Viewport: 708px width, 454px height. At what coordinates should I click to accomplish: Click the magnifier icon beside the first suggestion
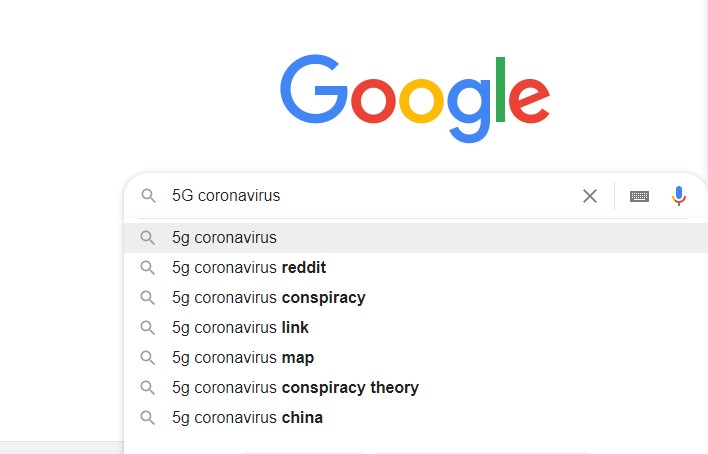147,238
